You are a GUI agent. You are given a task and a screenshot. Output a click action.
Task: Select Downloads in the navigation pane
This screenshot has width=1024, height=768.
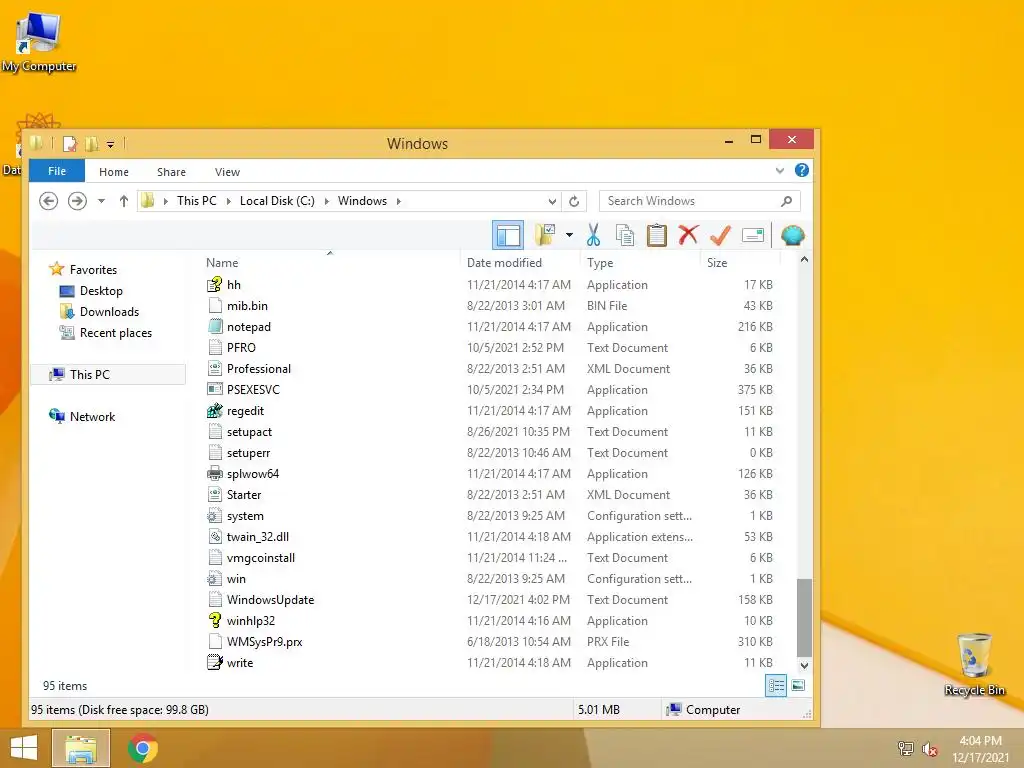[x=109, y=312]
